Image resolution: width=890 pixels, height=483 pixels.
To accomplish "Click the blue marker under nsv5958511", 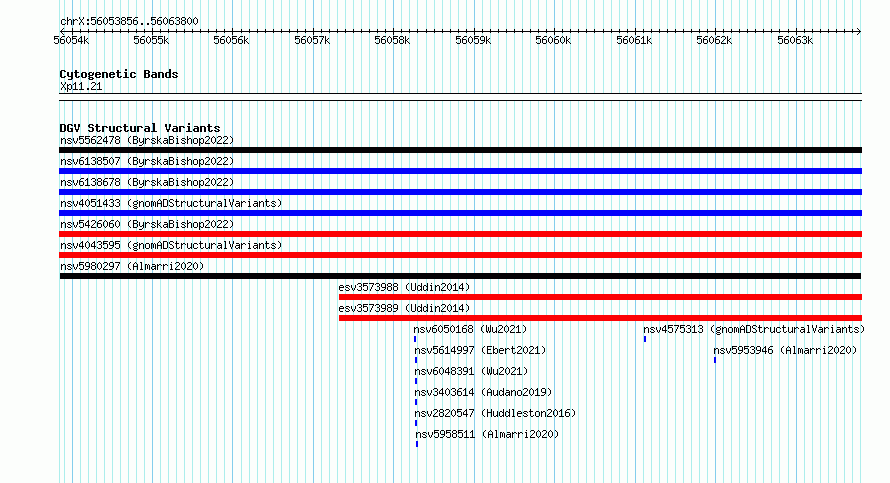I will click(x=417, y=444).
